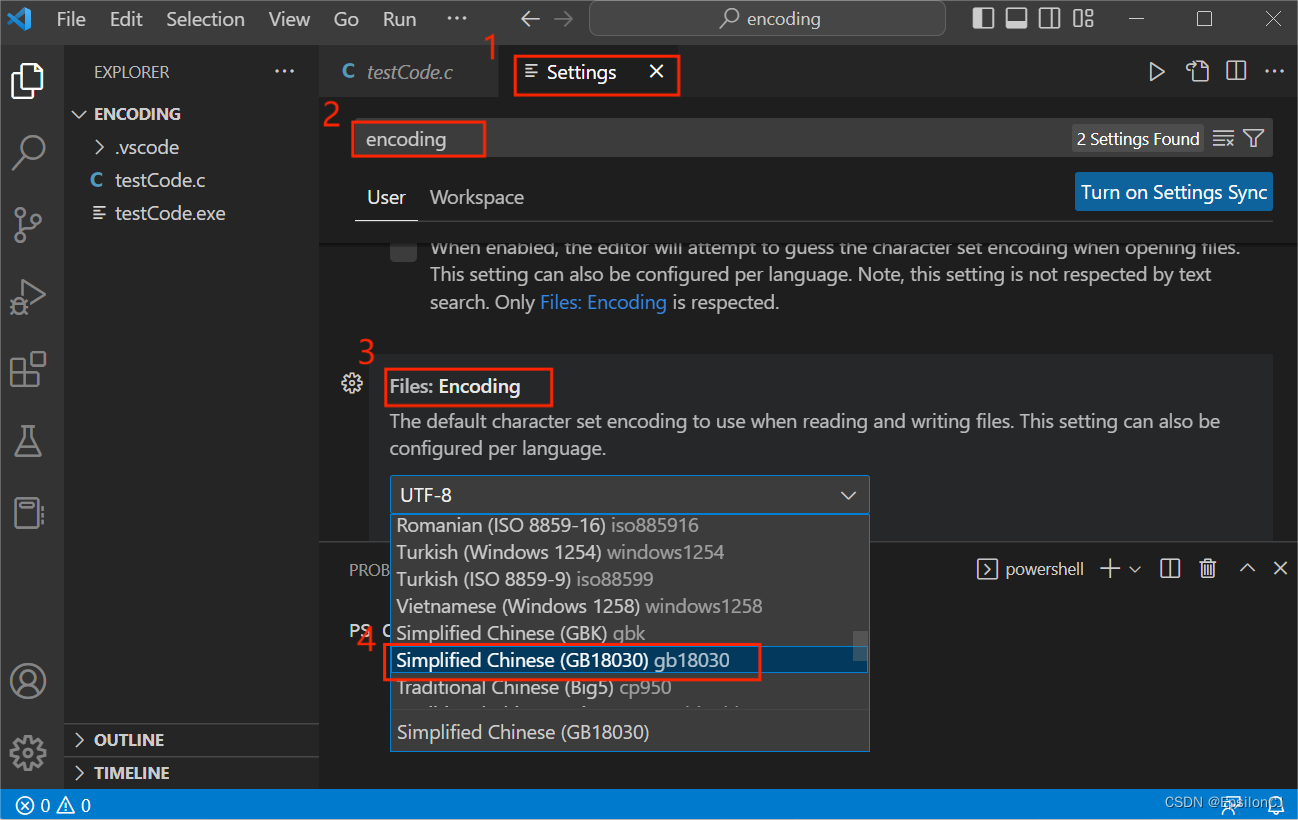The image size is (1298, 820).
Task: Open the Edit menu
Action: coord(126,19)
